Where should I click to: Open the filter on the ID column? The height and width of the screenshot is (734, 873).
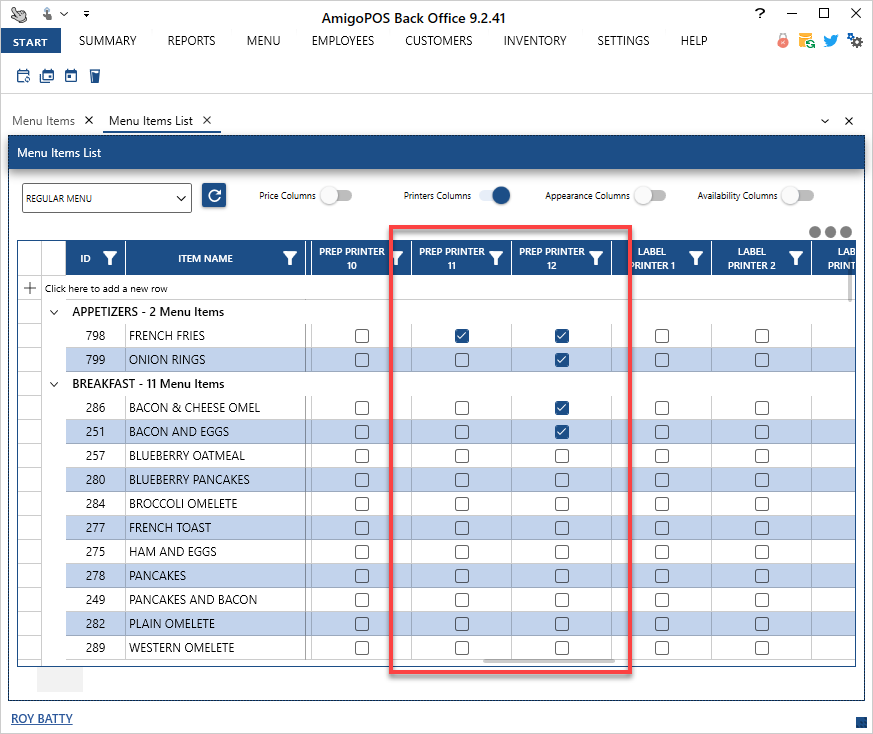pos(110,258)
